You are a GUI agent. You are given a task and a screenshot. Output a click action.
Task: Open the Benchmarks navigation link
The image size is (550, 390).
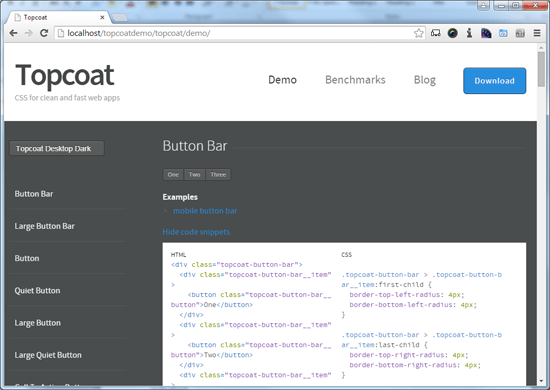[355, 80]
